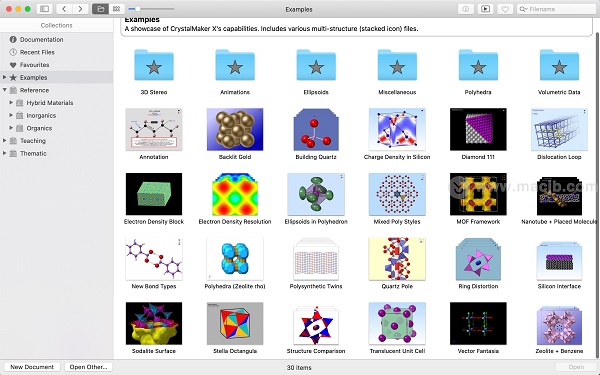600x375 pixels.
Task: Select the Ring Distortion example
Action: (x=478, y=259)
